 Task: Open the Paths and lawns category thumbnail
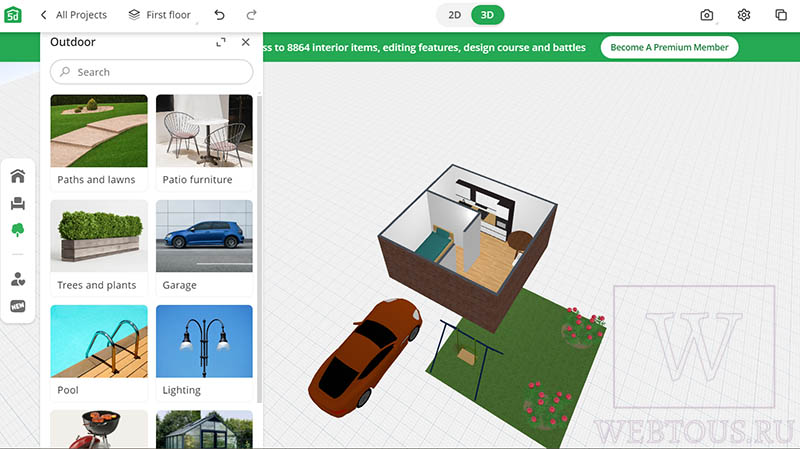tap(99, 131)
